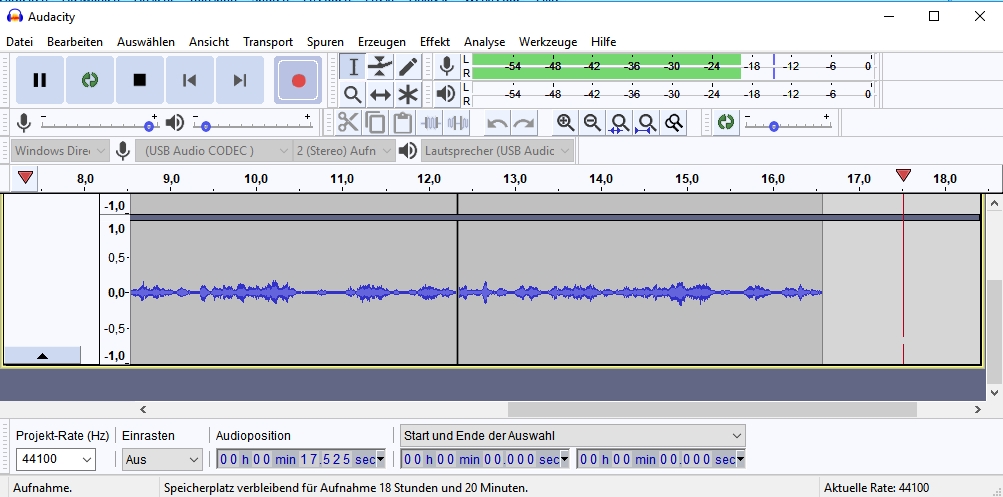The width and height of the screenshot is (1003, 497).
Task: Select the Multi-Tool asterisk
Action: [407, 95]
